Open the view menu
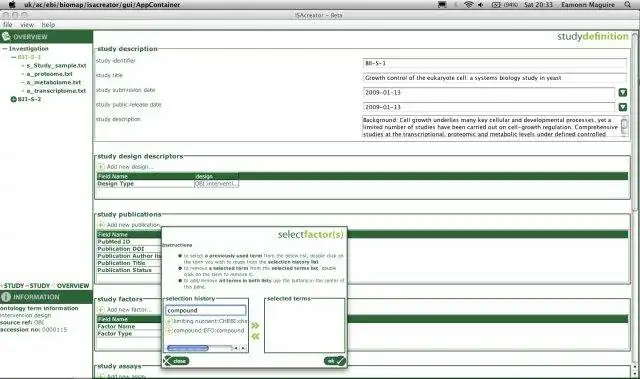The image size is (640, 379). (27, 24)
